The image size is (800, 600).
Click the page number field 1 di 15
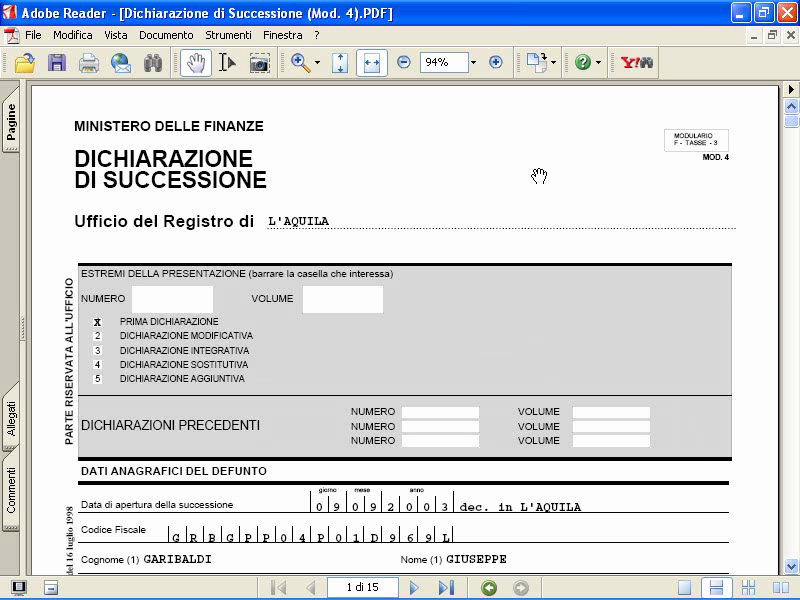pos(363,587)
